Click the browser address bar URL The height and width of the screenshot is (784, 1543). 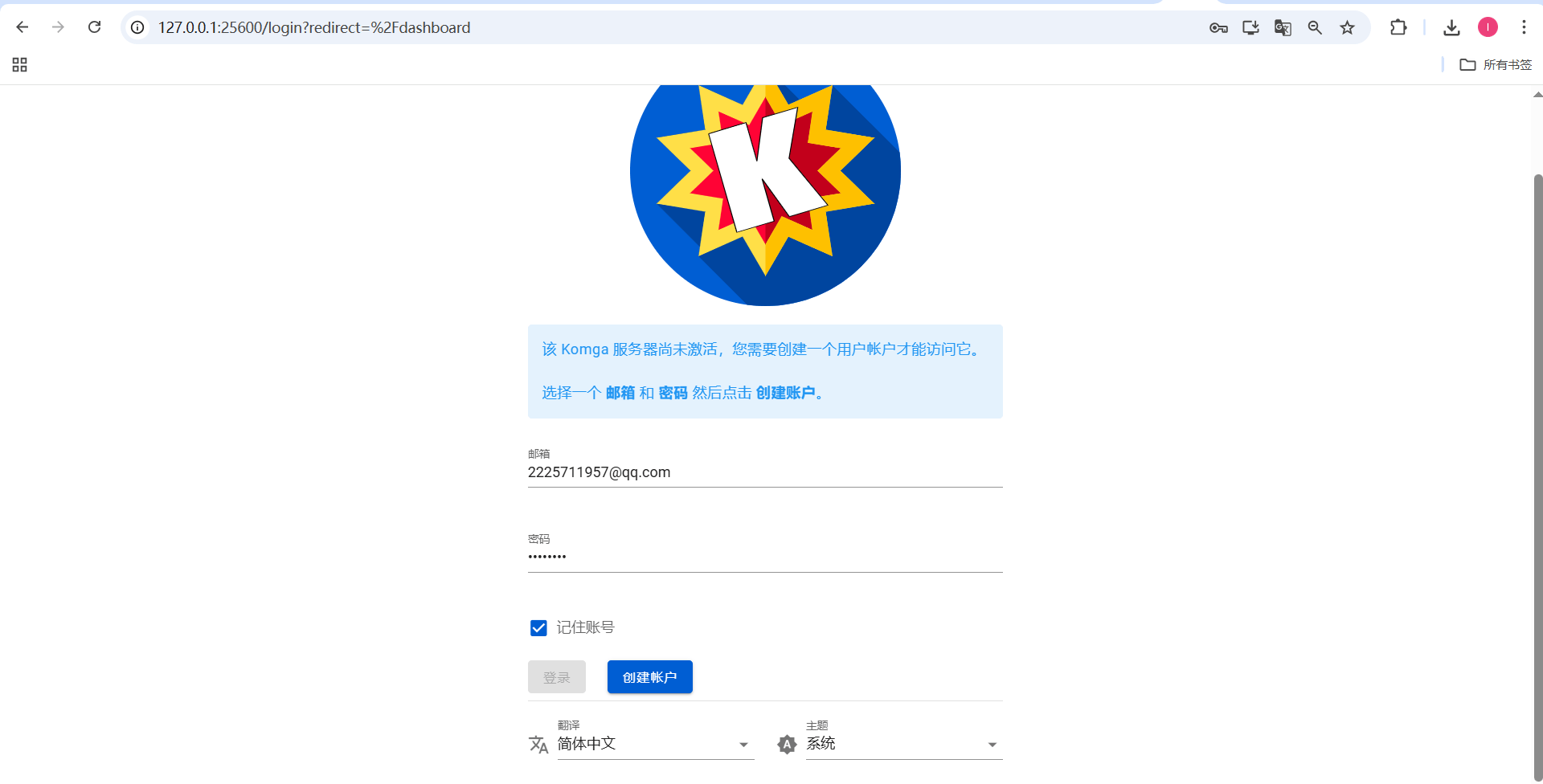point(314,27)
